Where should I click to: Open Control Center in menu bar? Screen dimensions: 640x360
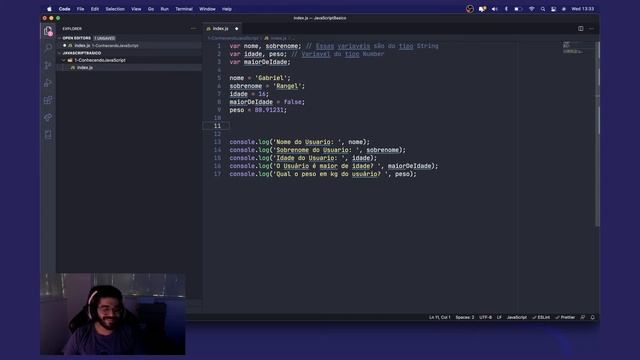[553, 9]
